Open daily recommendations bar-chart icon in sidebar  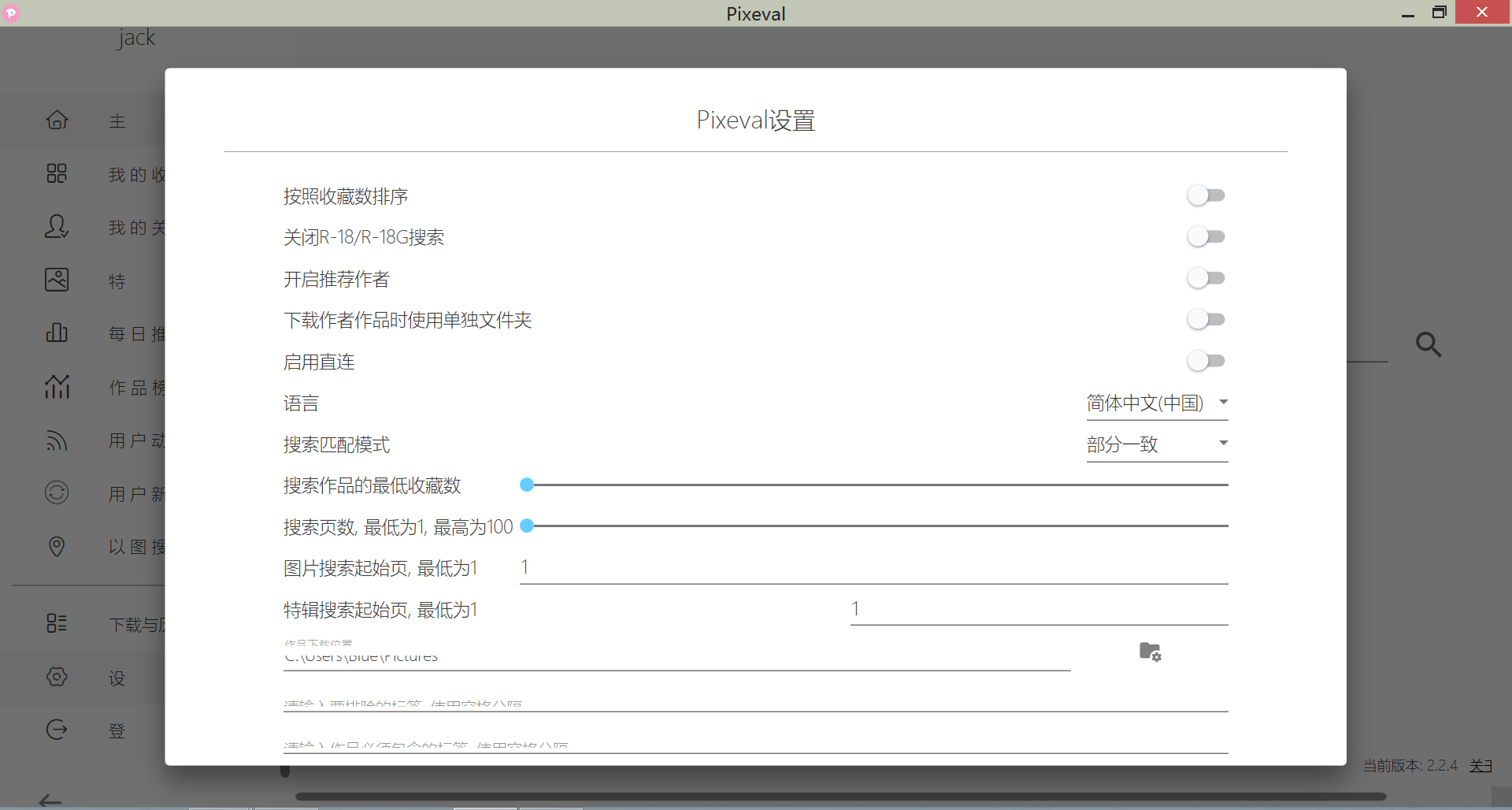click(x=57, y=333)
